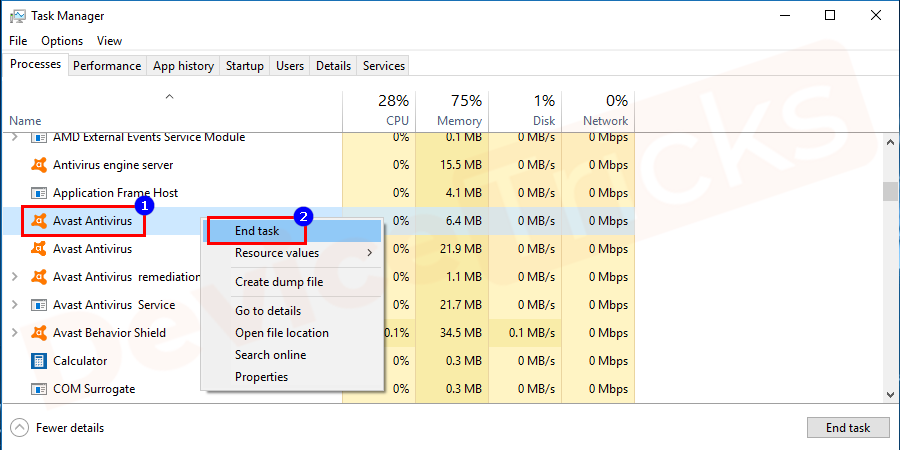This screenshot has width=900, height=450.
Task: Click the scrollbar up arrow
Action: [x=890, y=142]
